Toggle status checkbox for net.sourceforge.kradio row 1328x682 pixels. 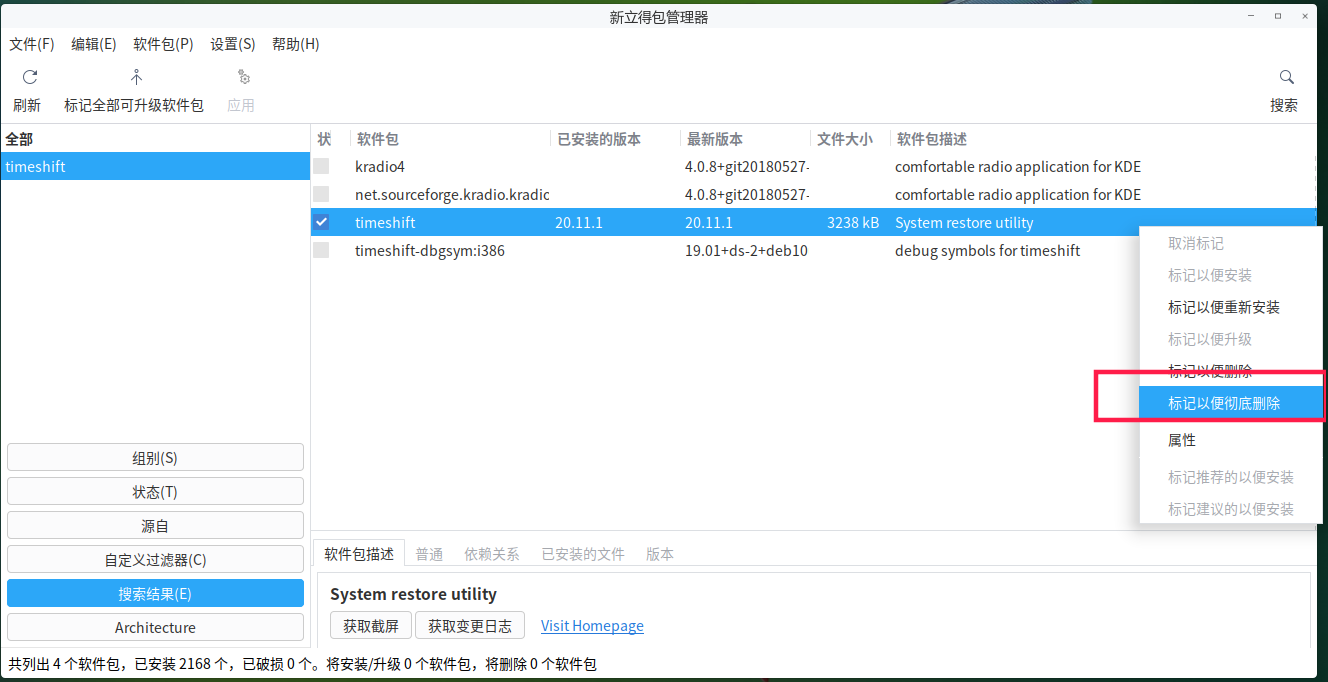(321, 194)
